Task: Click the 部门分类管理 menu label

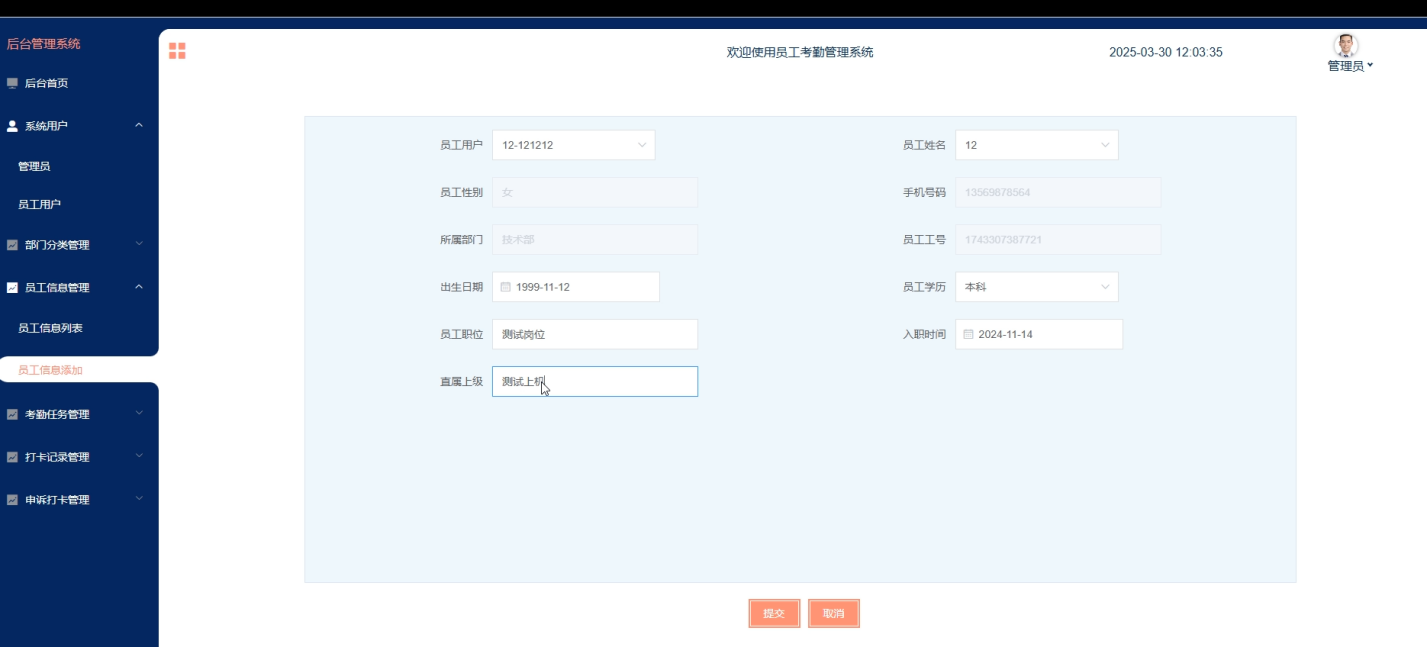Action: click(57, 245)
